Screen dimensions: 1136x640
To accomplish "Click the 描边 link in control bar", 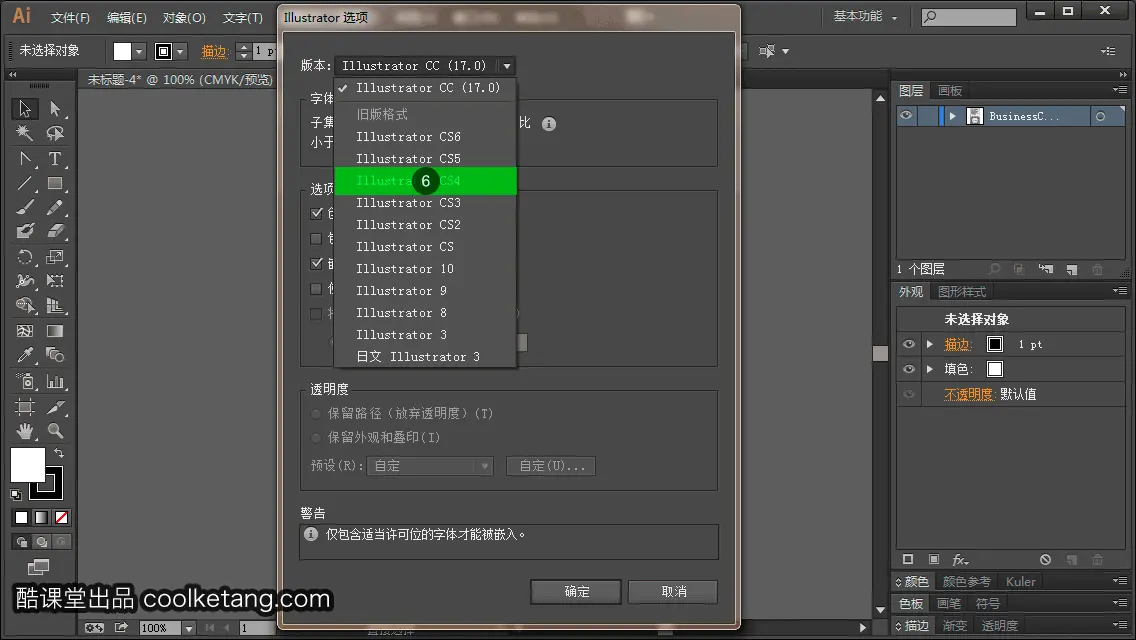I will coord(214,51).
